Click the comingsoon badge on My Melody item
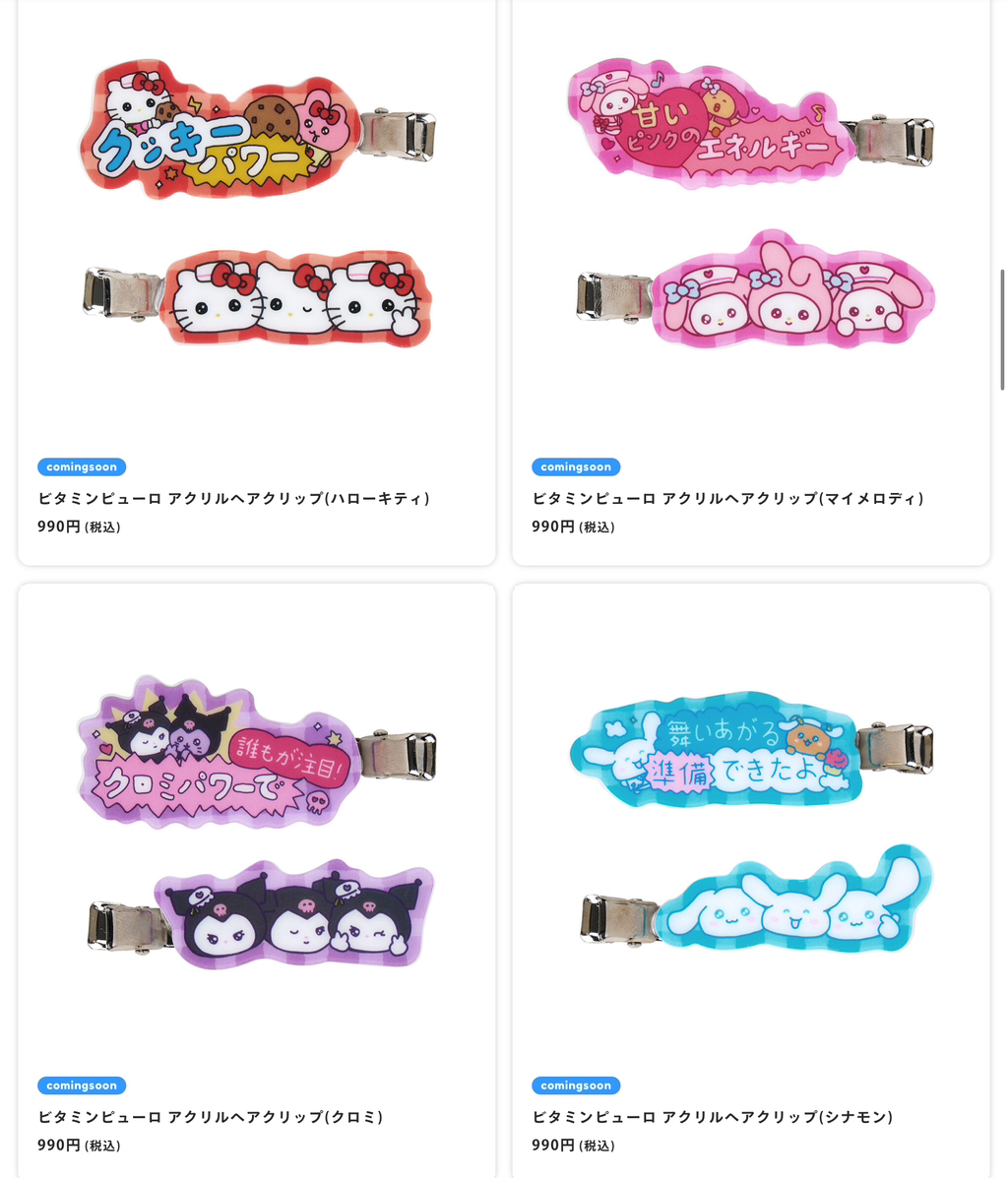The height and width of the screenshot is (1178, 1008). (576, 466)
